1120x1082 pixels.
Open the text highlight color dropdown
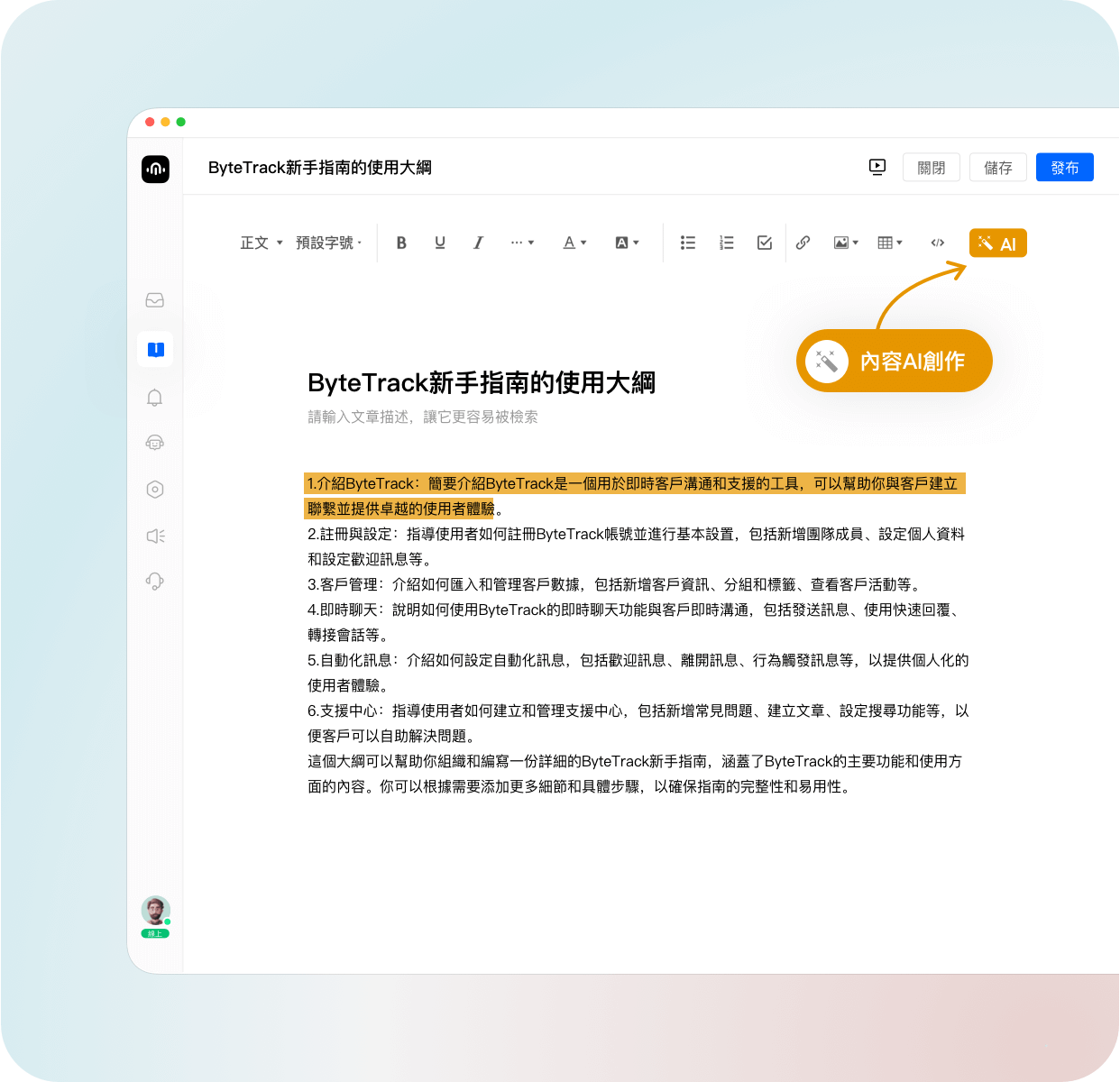pyautogui.click(x=627, y=243)
